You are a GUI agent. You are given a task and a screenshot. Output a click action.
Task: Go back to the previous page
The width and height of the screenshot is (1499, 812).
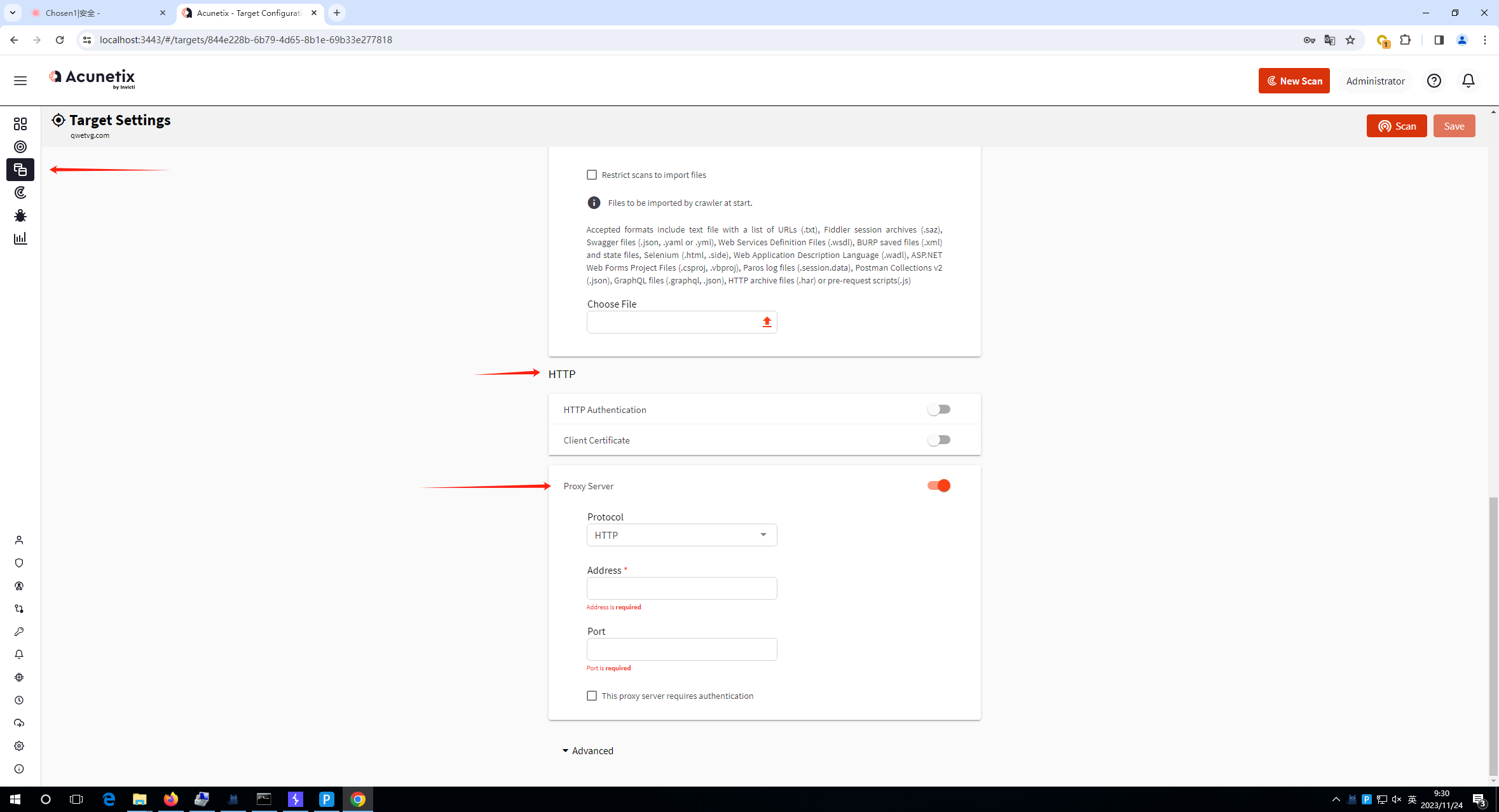14,40
